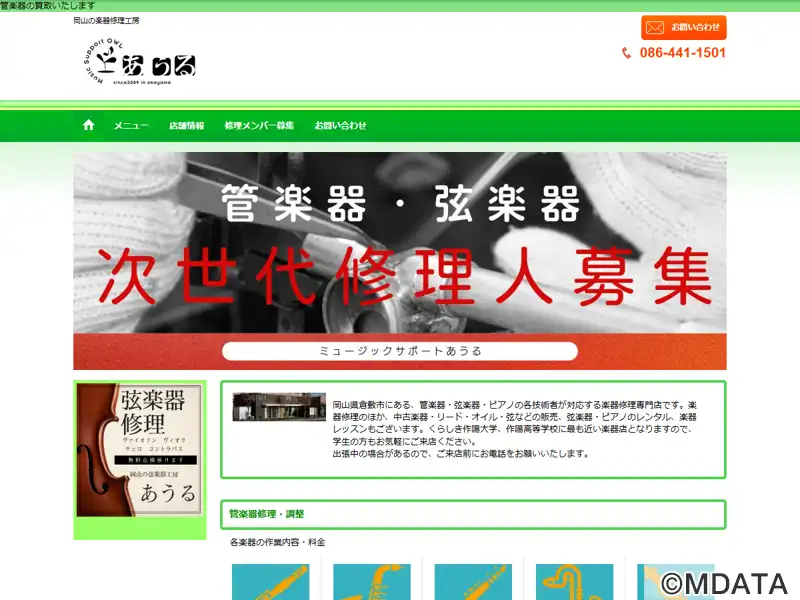The height and width of the screenshot is (600, 800).
Task: Click the 管楽器の買取いたします text at the top of the page
Action: [x=47, y=6]
